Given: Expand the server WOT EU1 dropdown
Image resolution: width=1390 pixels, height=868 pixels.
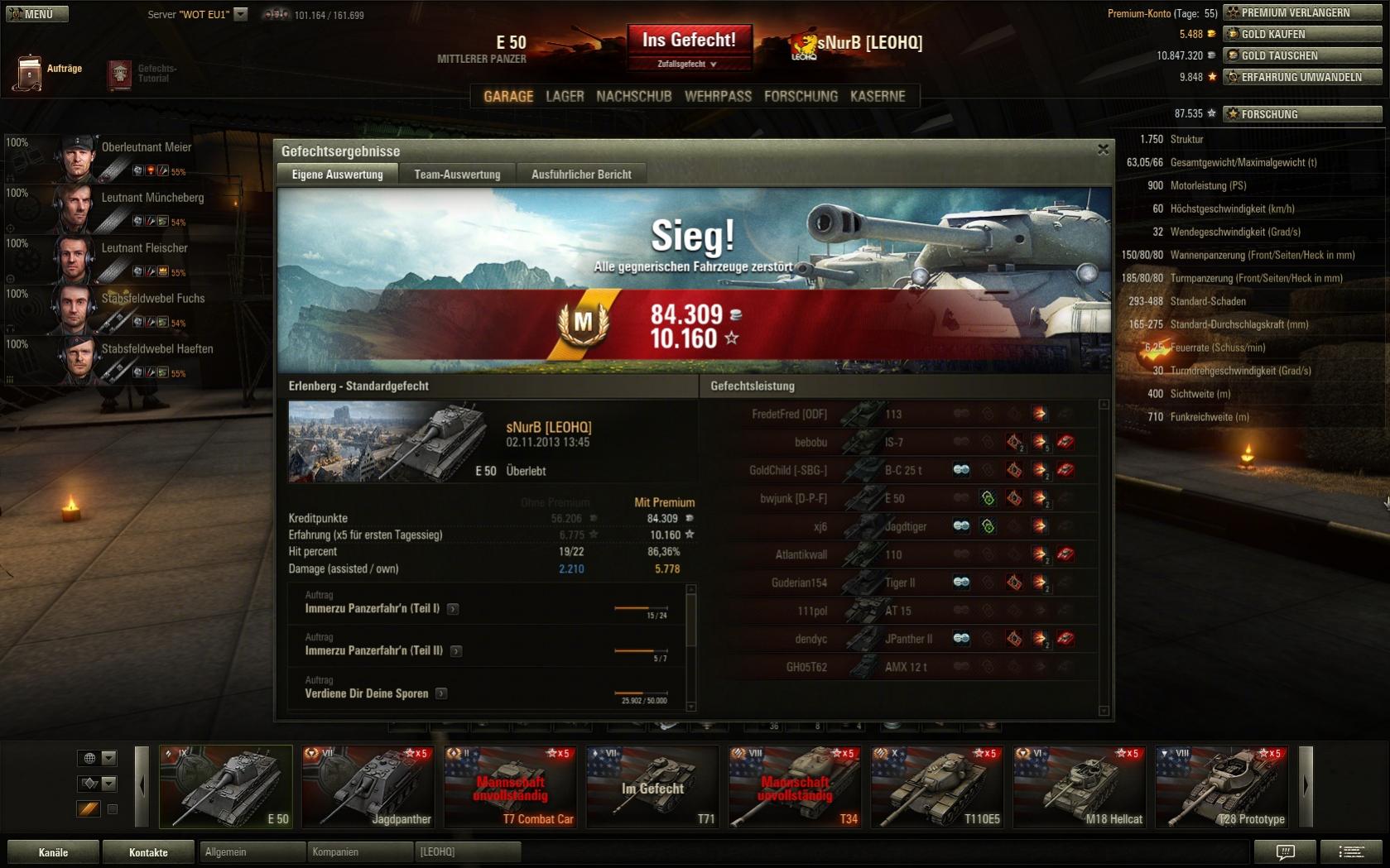Looking at the screenshot, I should coord(240,14).
